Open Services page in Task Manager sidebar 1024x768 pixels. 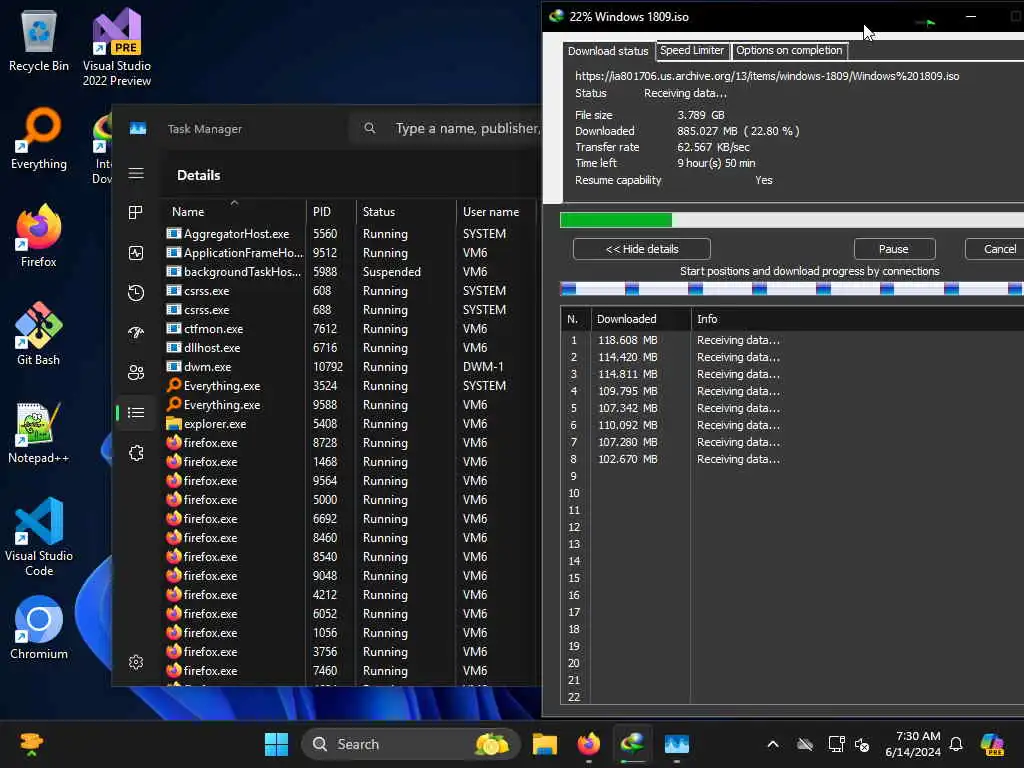136,453
